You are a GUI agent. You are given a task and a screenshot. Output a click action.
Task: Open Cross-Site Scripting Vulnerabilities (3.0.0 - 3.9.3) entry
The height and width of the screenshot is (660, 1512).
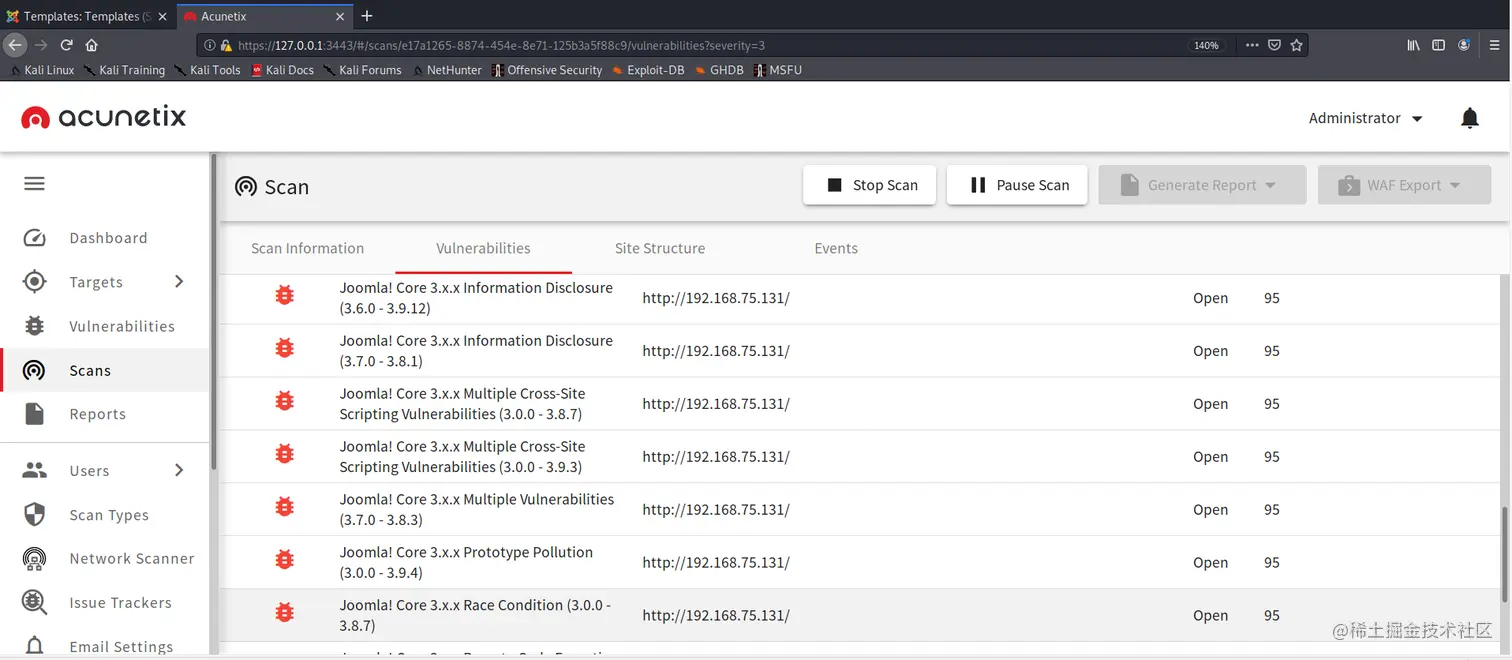tap(462, 456)
